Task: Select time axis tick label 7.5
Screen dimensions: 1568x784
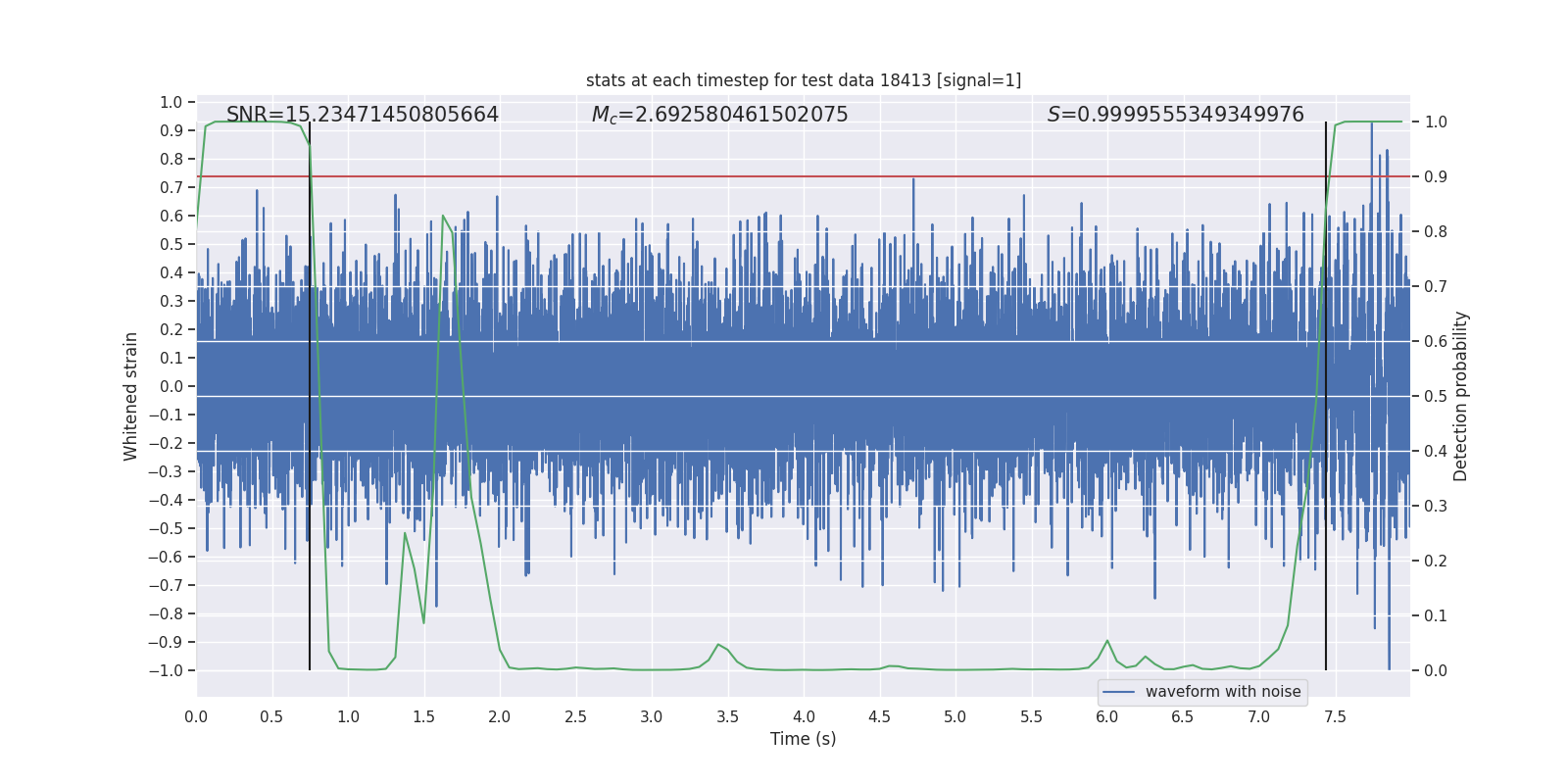Action: click(x=1336, y=716)
